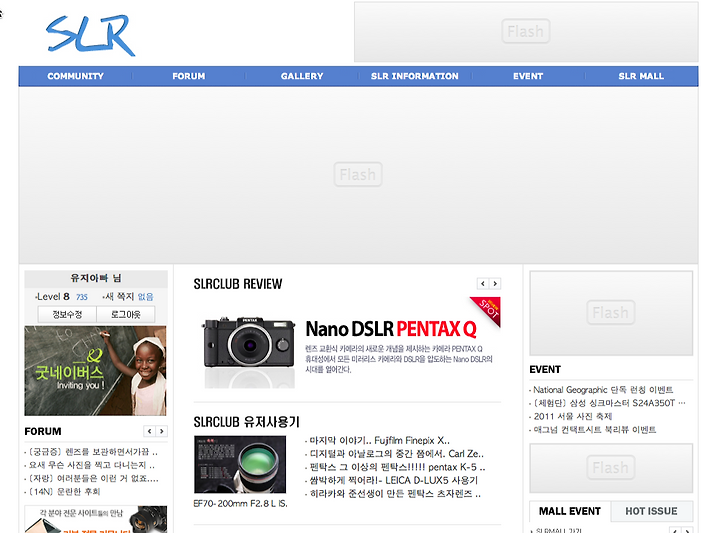Screen dimensions: 720x533
Task: Open the EVENT menu
Action: click(528, 76)
